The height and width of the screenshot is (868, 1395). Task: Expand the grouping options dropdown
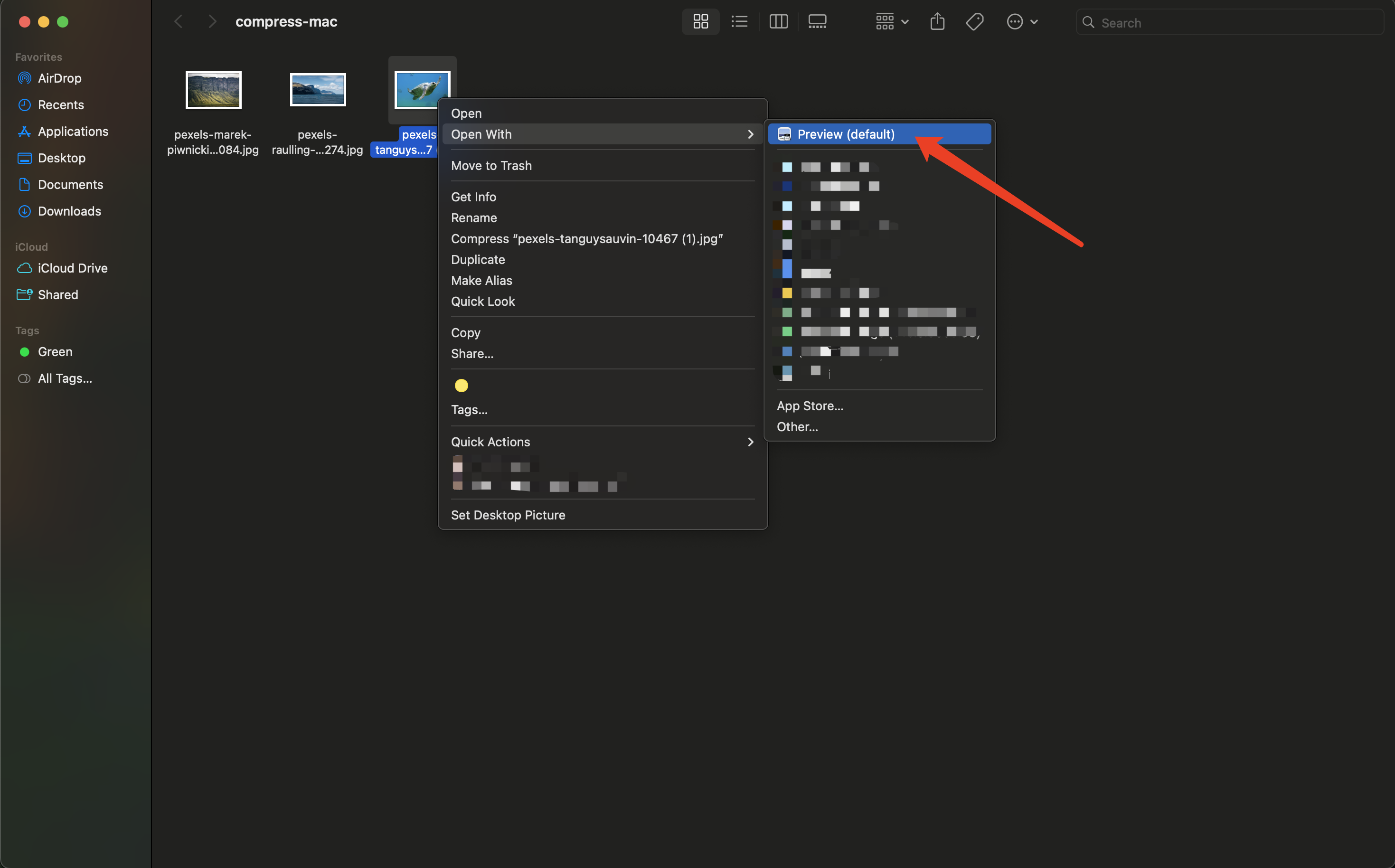pyautogui.click(x=890, y=21)
